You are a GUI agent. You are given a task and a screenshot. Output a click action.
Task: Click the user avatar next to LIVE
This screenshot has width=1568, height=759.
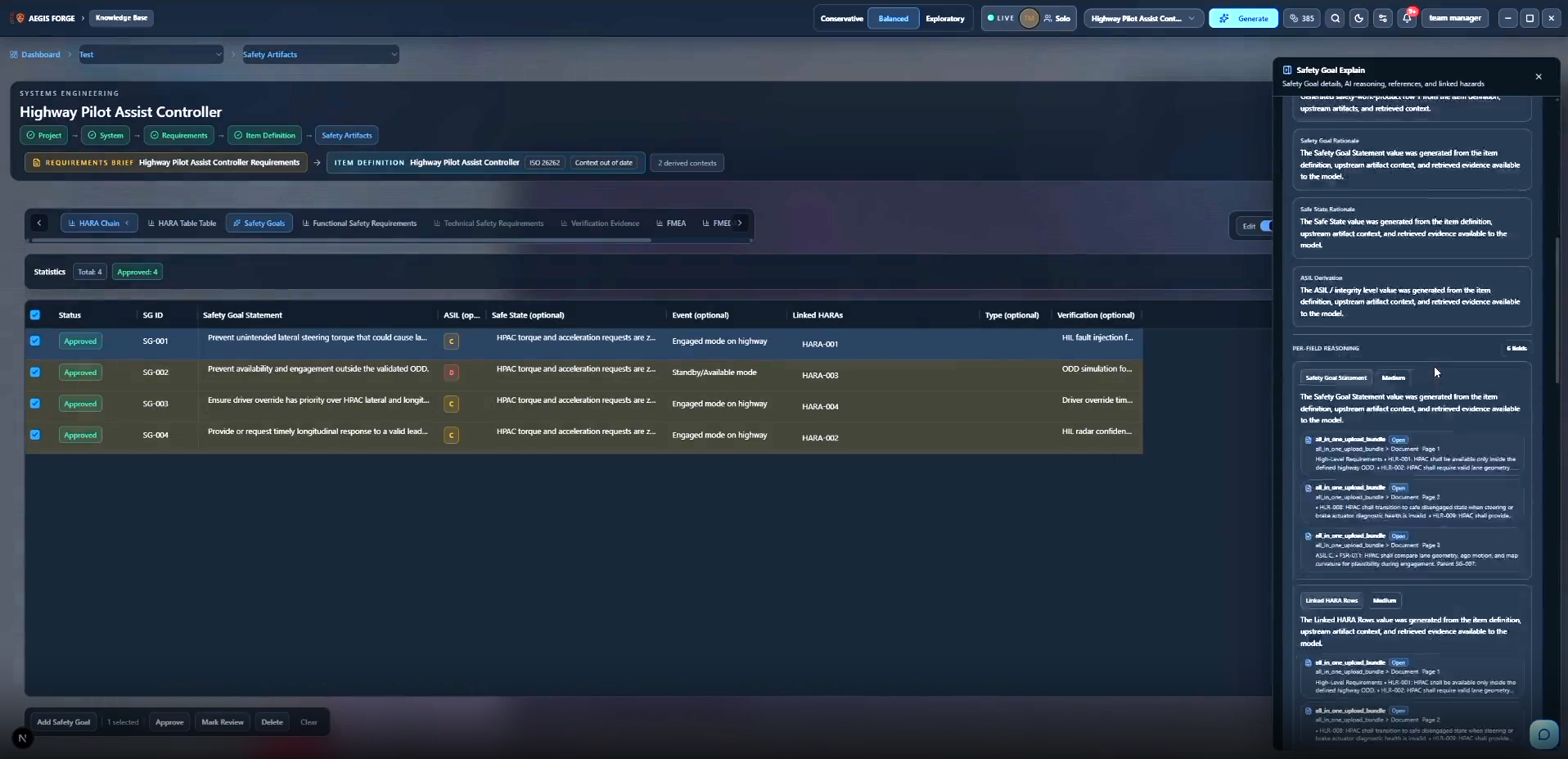1030,18
